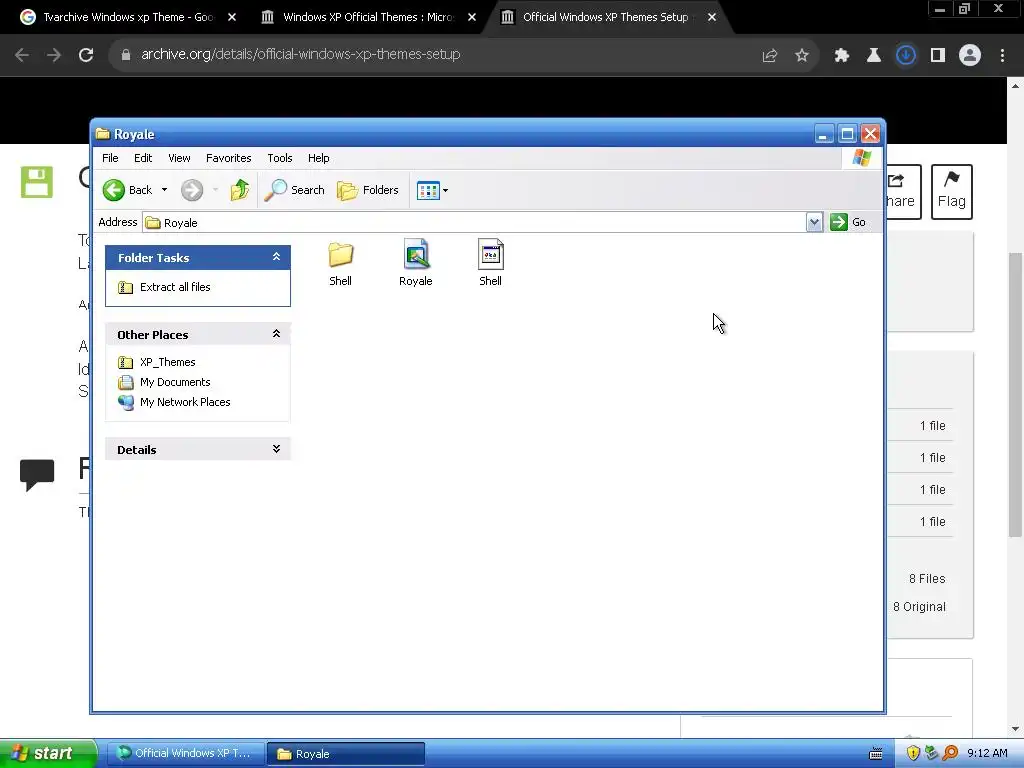
Task: Toggle the Folders pane button
Action: pos(368,190)
